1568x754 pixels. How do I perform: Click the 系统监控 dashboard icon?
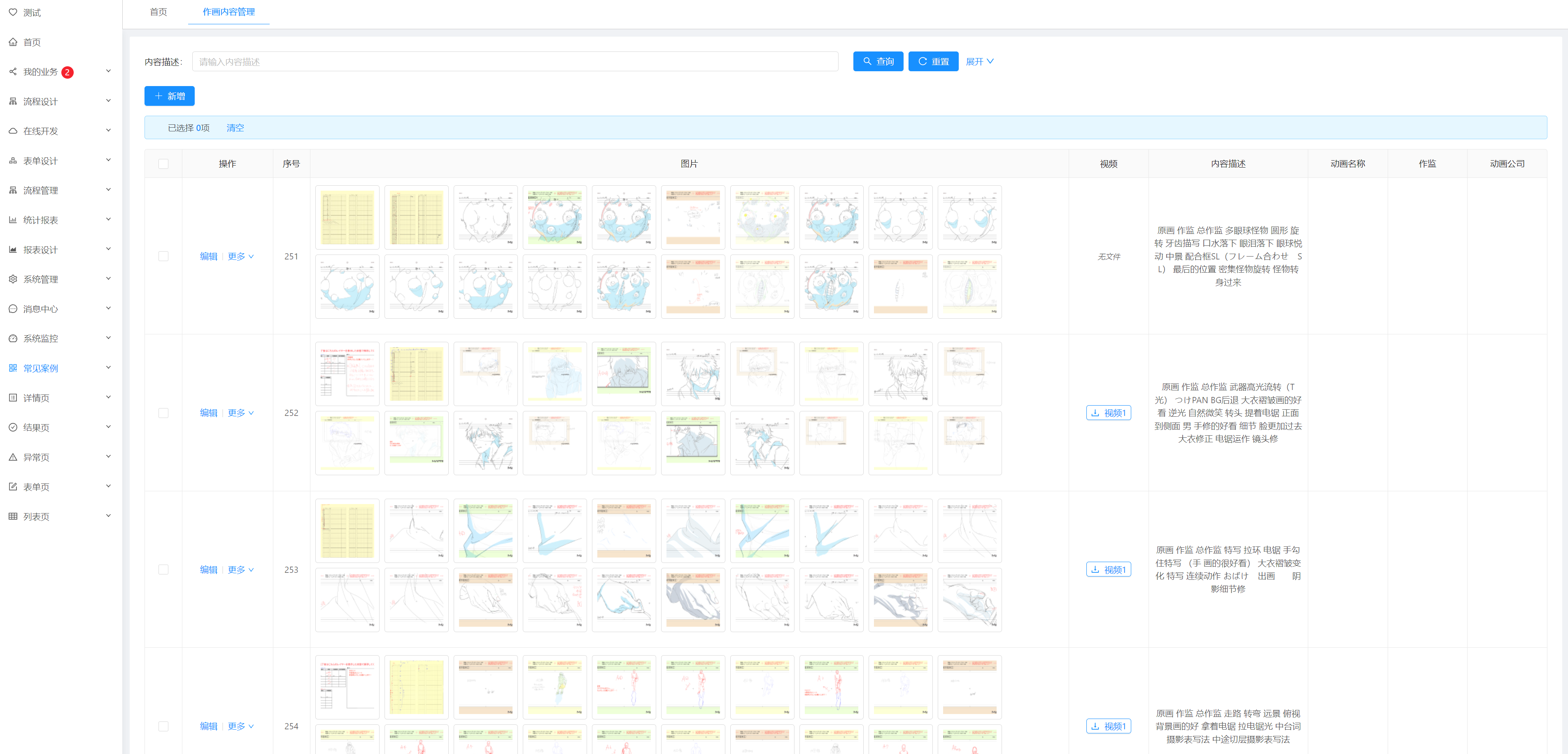tap(13, 338)
